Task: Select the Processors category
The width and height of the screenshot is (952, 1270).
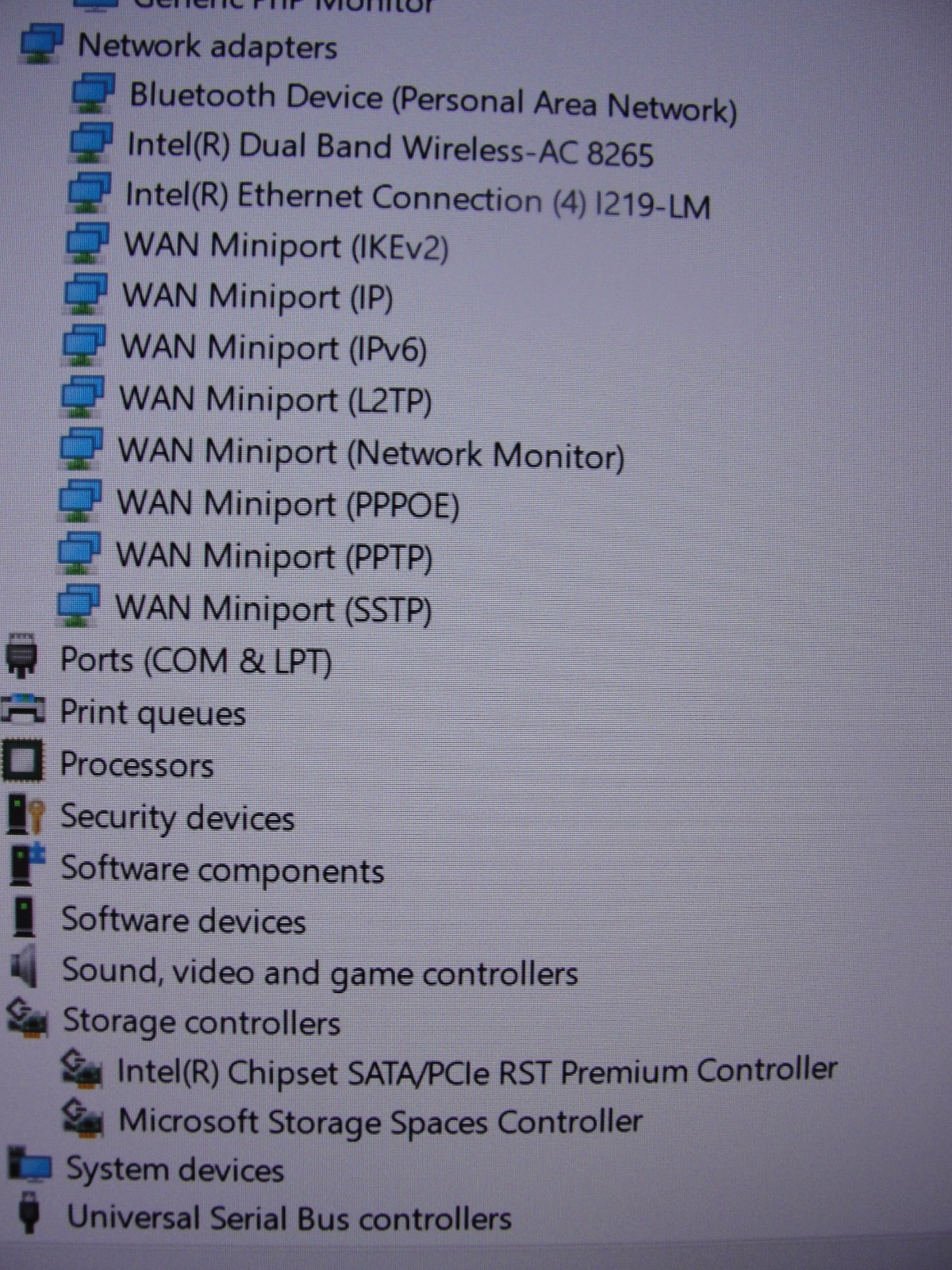Action: coord(137,765)
